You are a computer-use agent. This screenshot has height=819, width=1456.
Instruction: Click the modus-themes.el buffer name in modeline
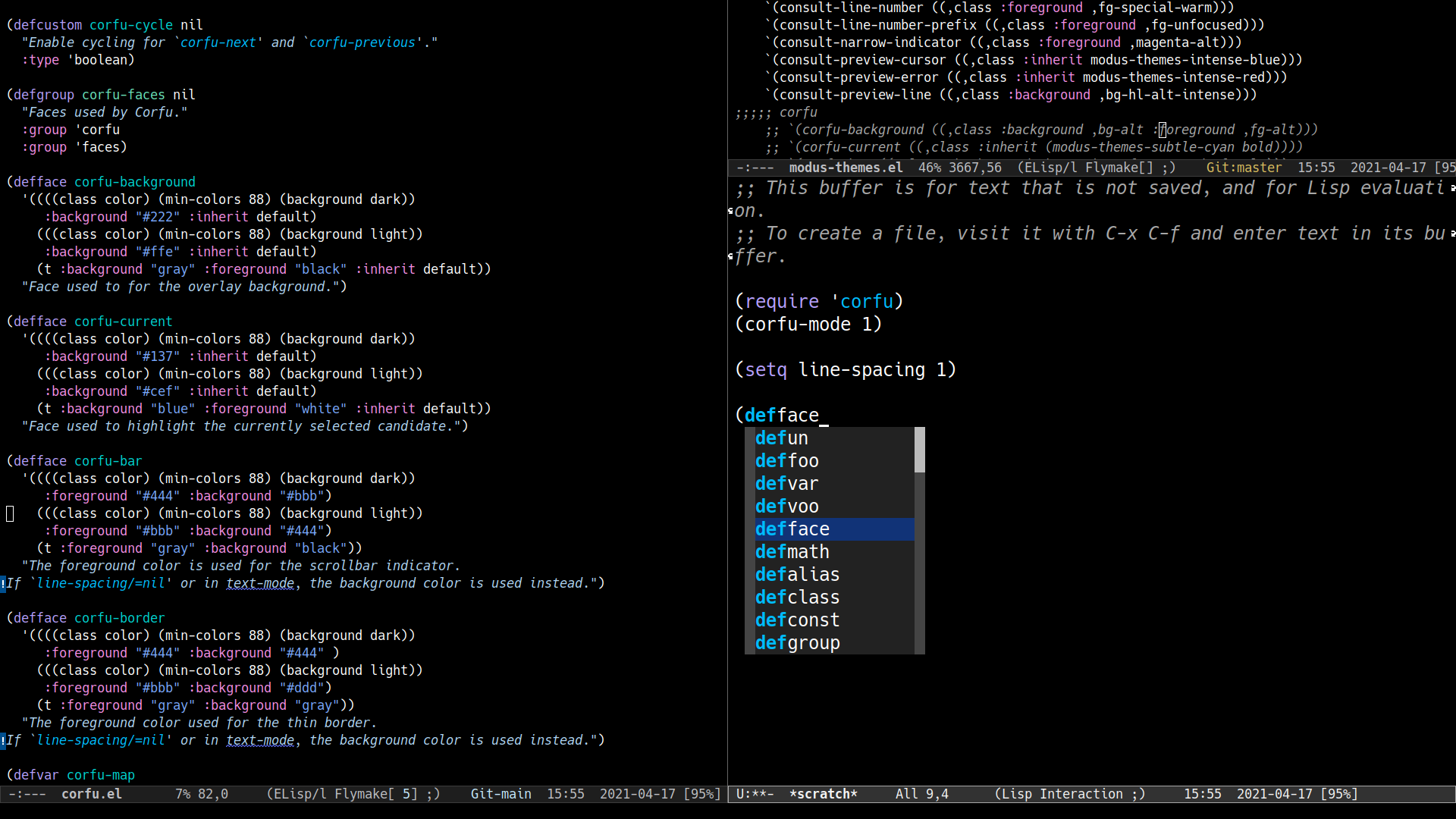(846, 167)
